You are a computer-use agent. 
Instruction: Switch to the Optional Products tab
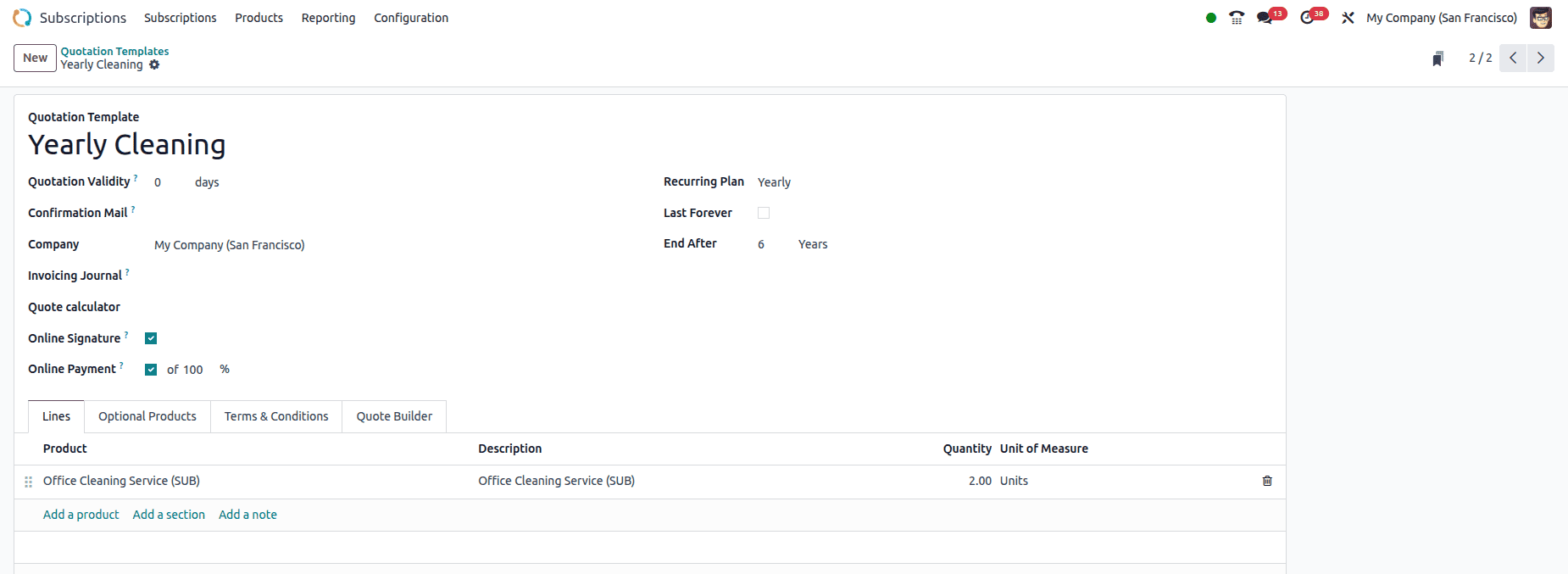[147, 416]
